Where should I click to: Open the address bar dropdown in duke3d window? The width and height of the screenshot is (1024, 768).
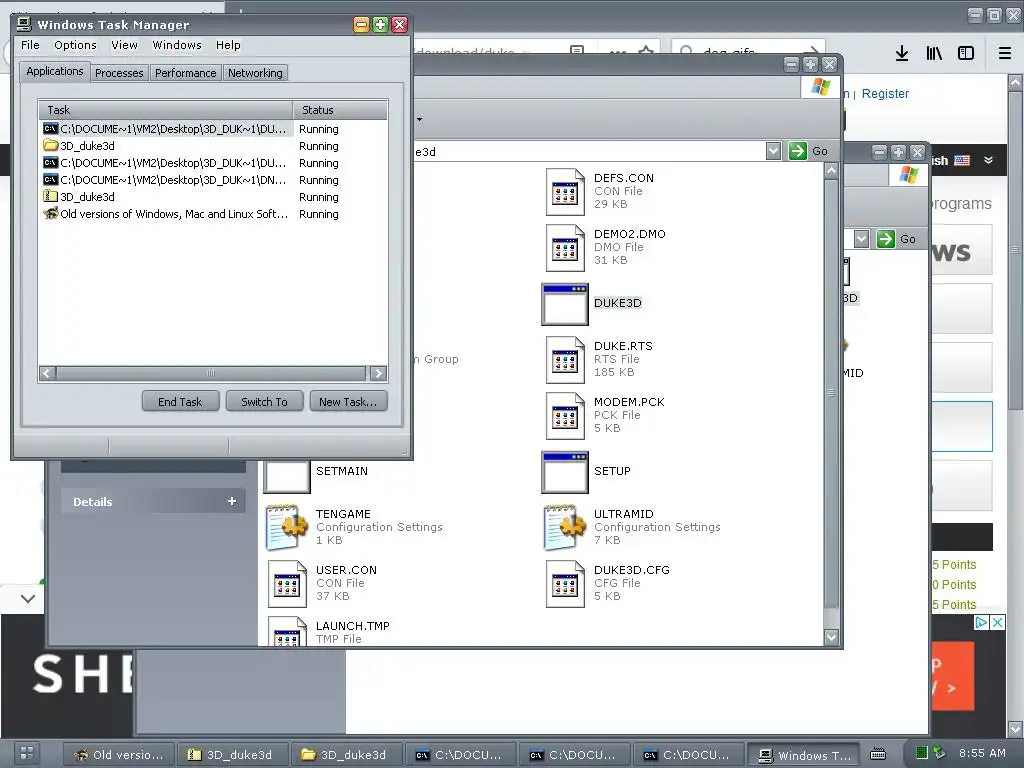(x=773, y=151)
